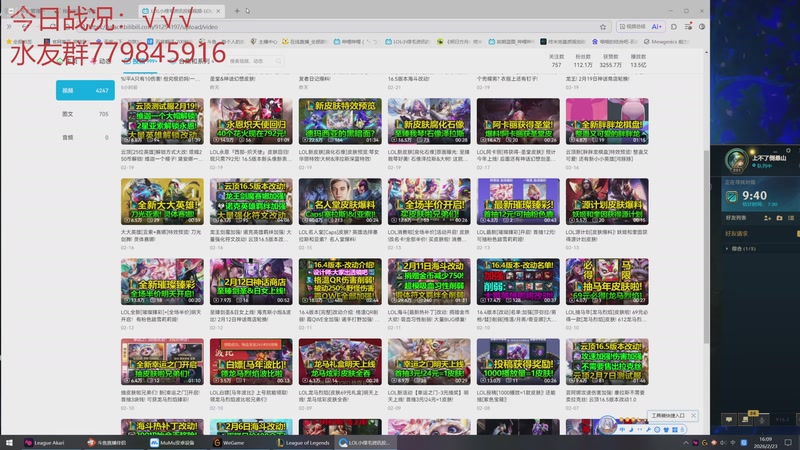Image resolution: width=800 pixels, height=450 pixels.
Task: Open the Mewgenics bookmark
Action: [667, 42]
